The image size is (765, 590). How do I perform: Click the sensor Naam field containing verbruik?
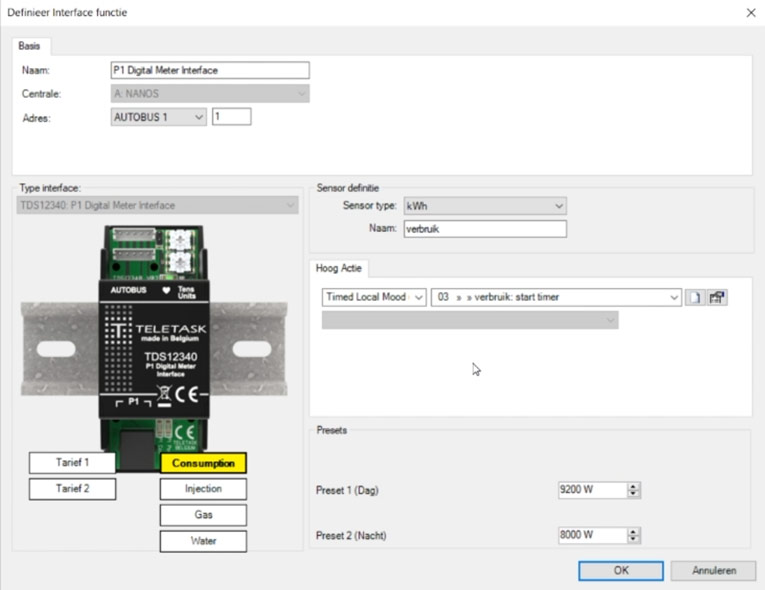(485, 229)
